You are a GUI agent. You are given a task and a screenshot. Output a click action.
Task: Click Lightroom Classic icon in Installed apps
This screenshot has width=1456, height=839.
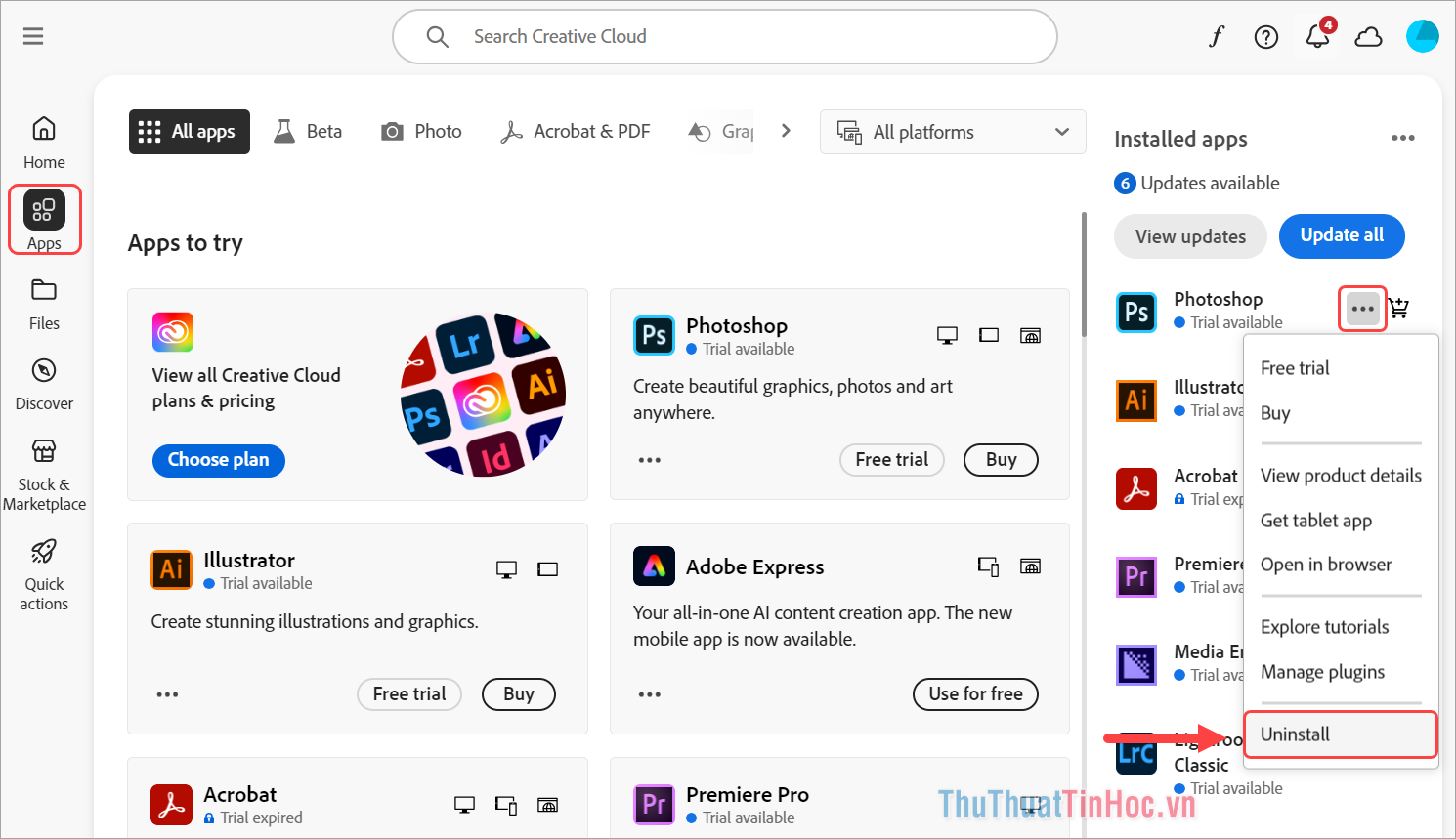point(1136,754)
